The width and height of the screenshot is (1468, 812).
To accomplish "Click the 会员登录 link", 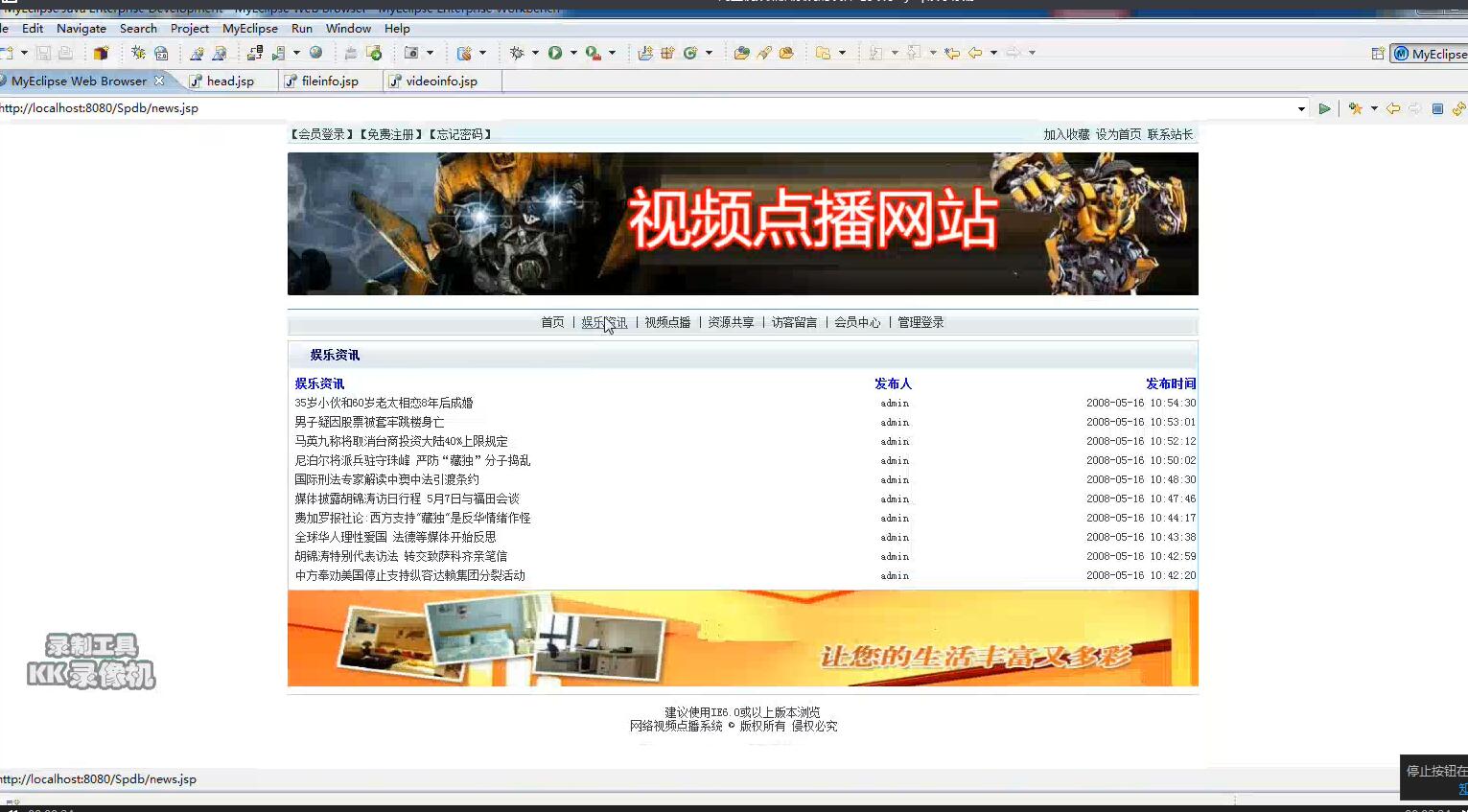I will pyautogui.click(x=322, y=135).
